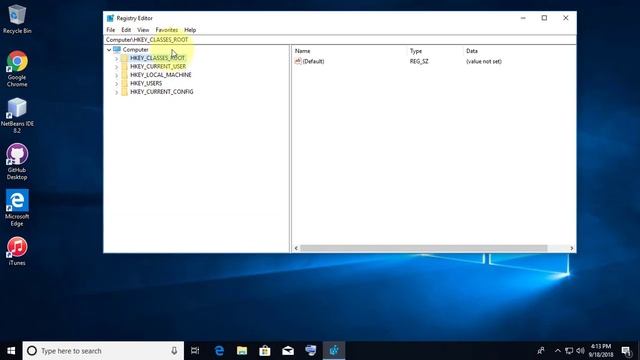This screenshot has height=360, width=640.
Task: Open the People icon in the system tray
Action: [x=541, y=351]
